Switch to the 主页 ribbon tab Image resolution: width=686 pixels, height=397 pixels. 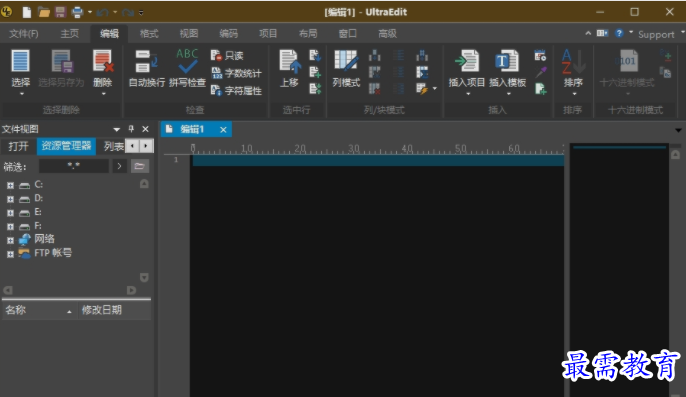pos(70,34)
